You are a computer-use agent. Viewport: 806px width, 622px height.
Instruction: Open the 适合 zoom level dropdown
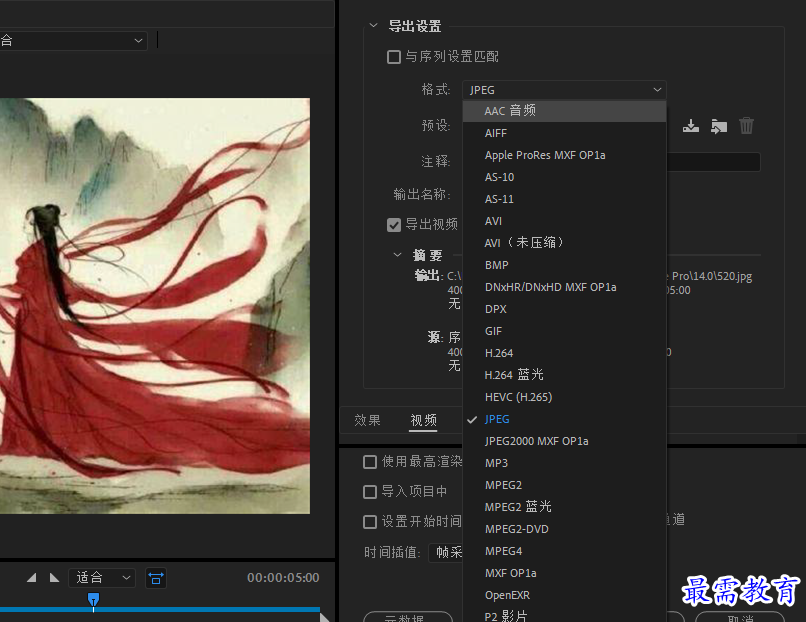pos(102,578)
